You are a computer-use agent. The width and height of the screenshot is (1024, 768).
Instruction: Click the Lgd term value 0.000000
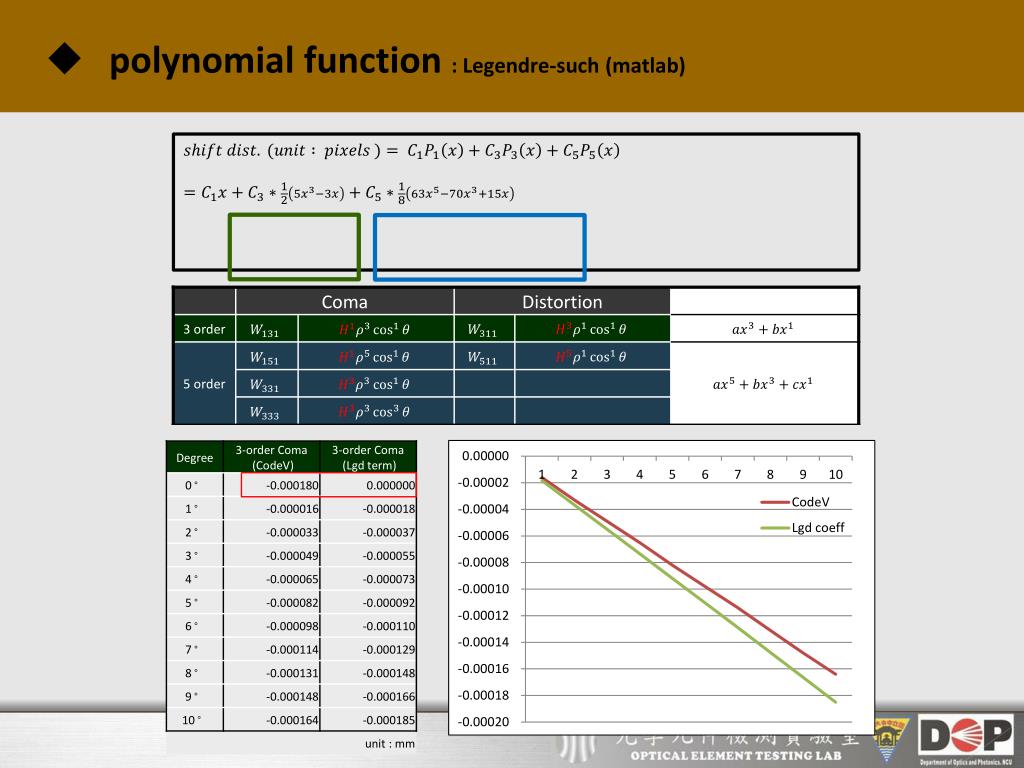click(391, 485)
